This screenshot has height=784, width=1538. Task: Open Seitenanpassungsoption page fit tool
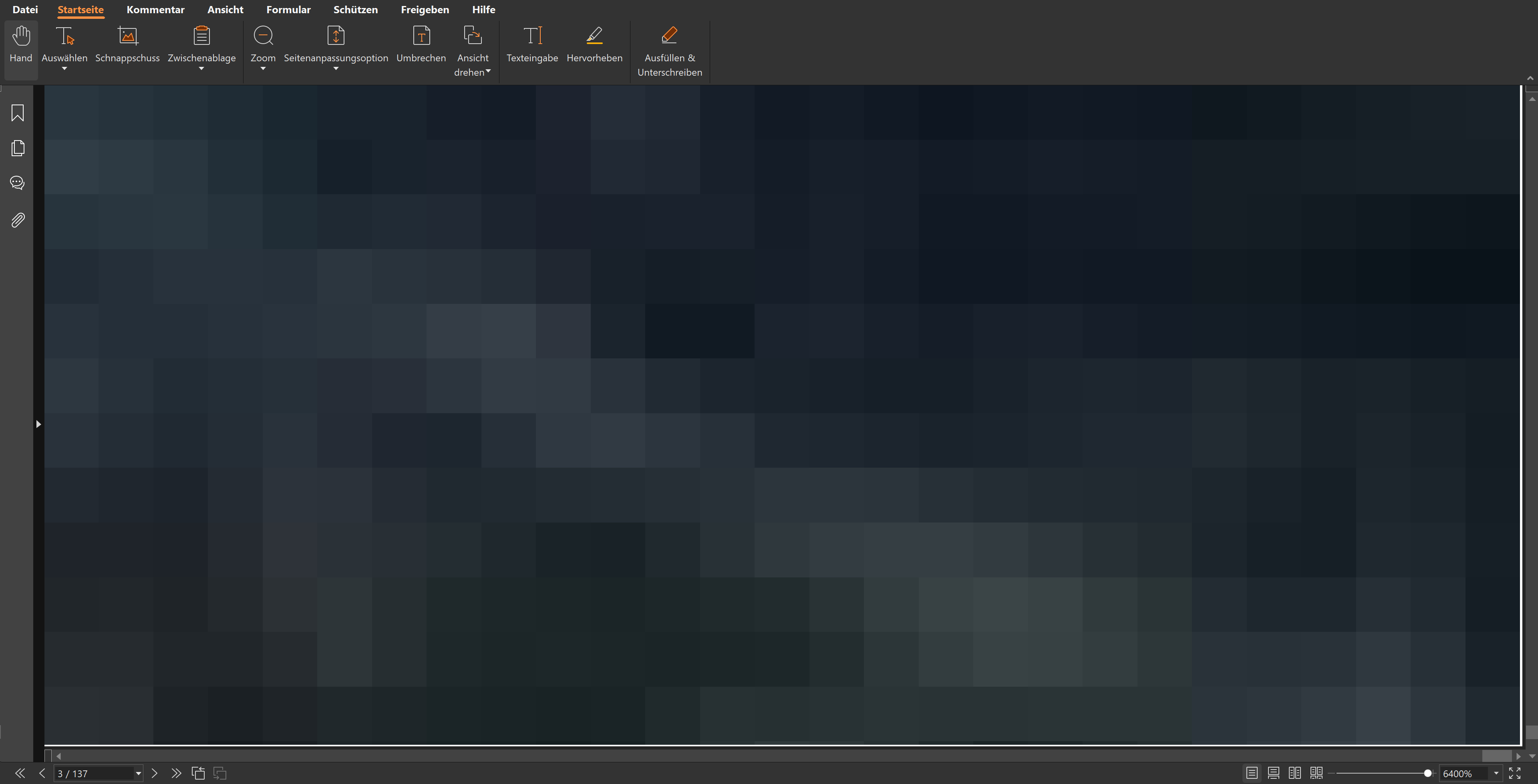(x=336, y=45)
